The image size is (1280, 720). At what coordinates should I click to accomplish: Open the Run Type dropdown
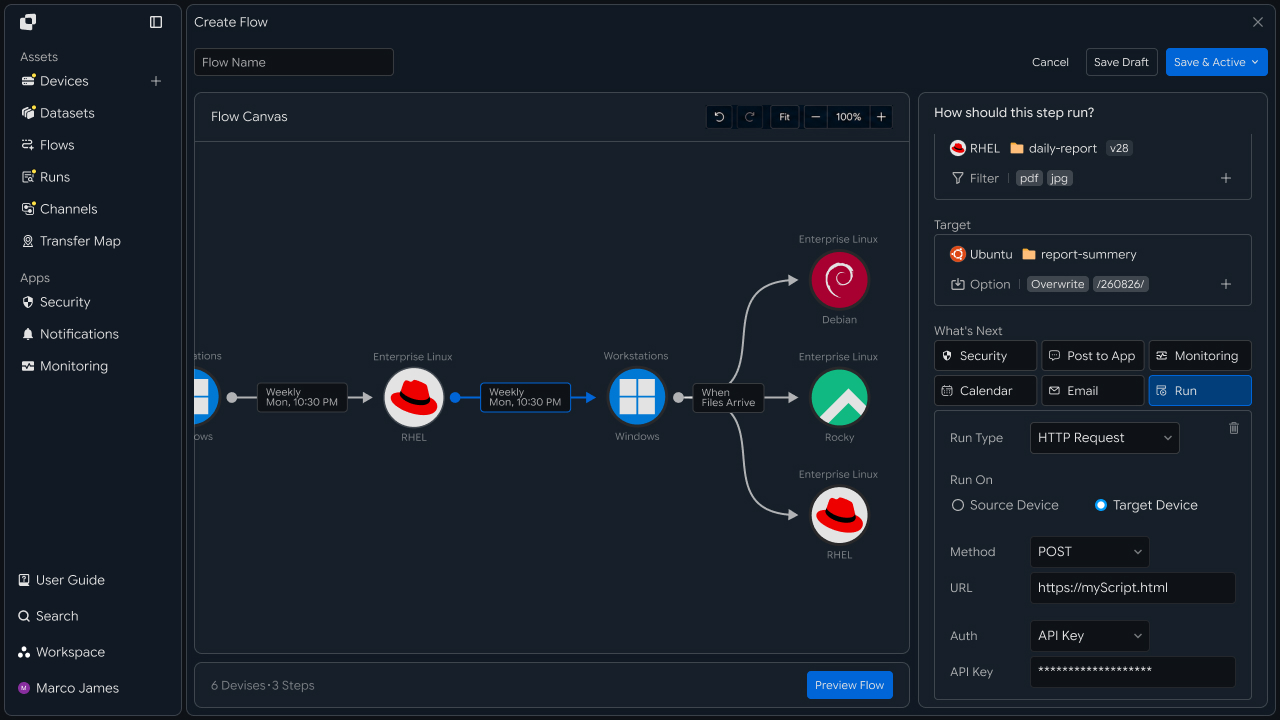[x=1104, y=438]
